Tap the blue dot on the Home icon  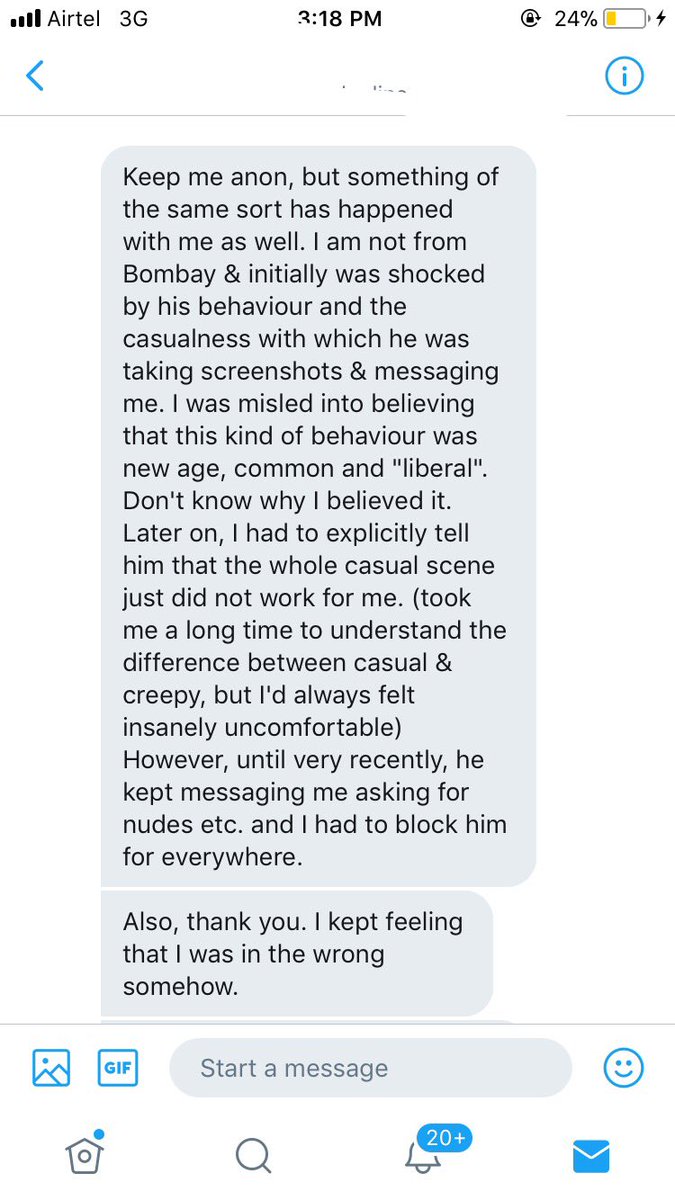pos(99,1135)
